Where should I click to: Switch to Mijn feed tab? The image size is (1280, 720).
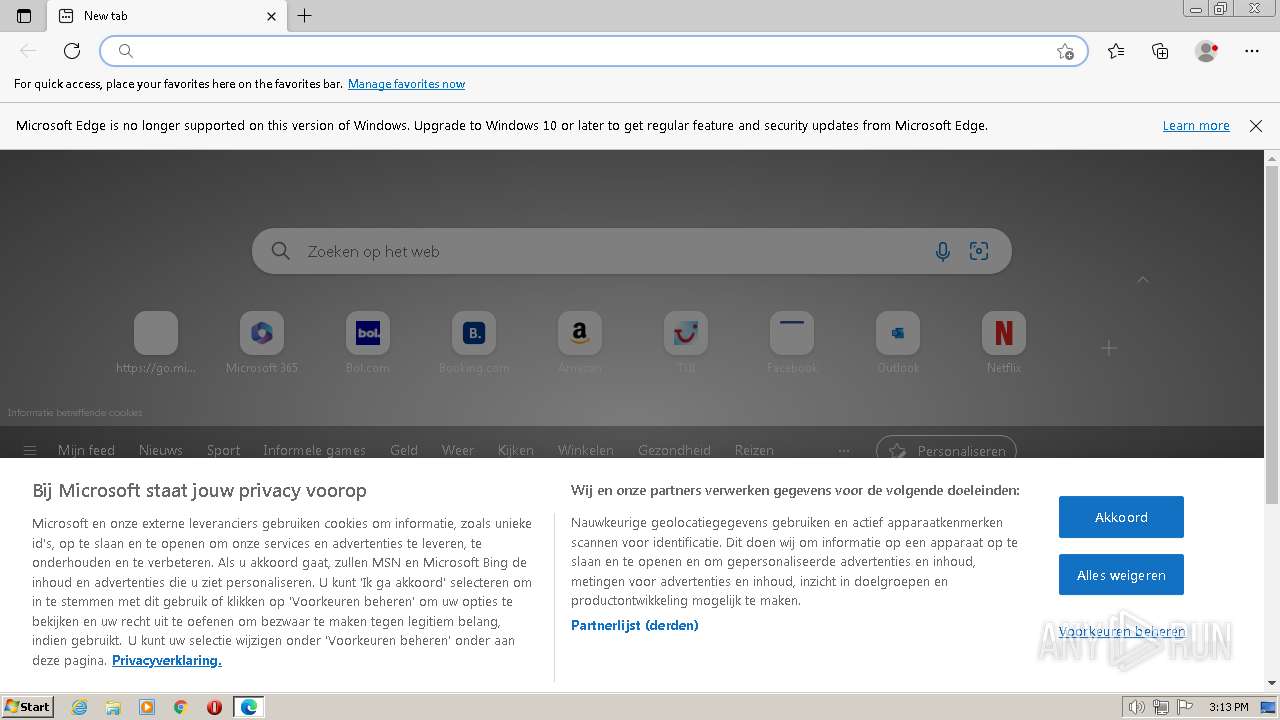(x=86, y=450)
